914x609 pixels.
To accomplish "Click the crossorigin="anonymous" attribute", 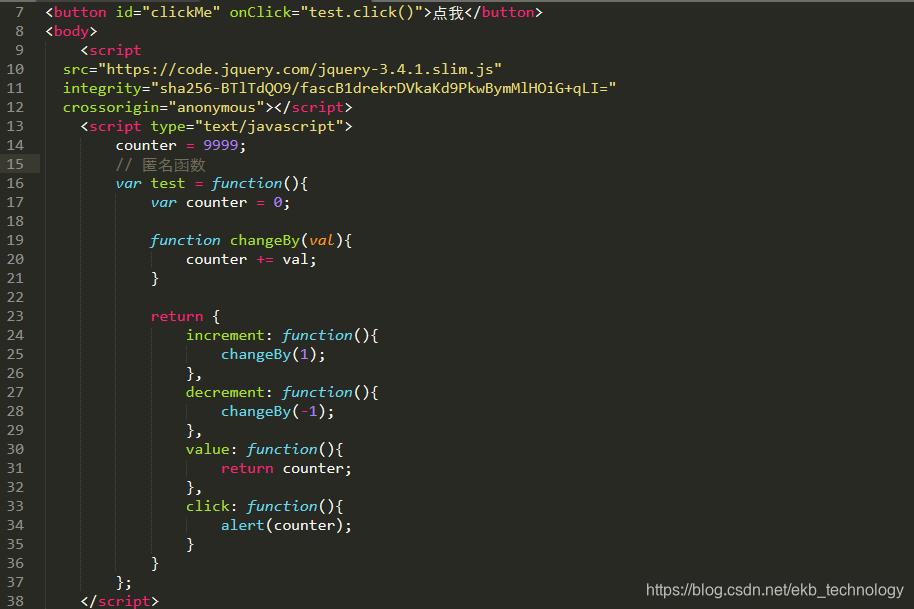I will 164,107.
